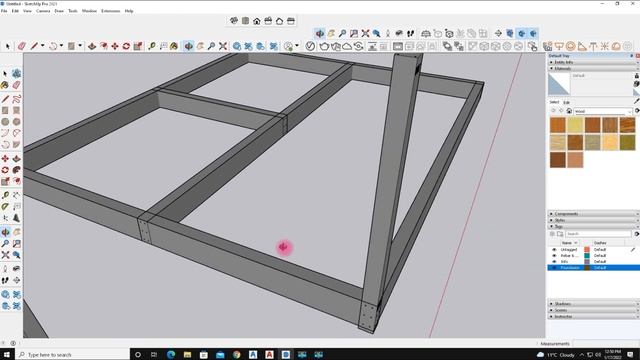The width and height of the screenshot is (640, 360).
Task: Activate the Orbit tool in left toolbar
Action: click(x=5, y=232)
